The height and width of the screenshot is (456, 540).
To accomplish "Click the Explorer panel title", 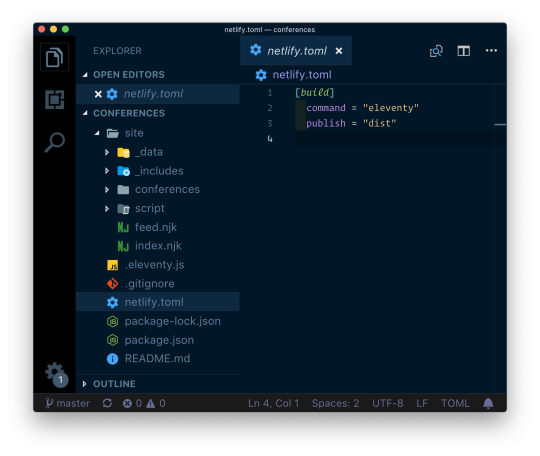I will tap(117, 51).
